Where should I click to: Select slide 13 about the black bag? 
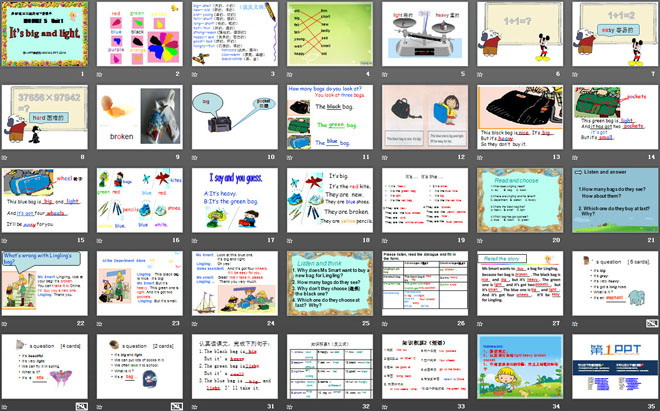click(x=520, y=117)
